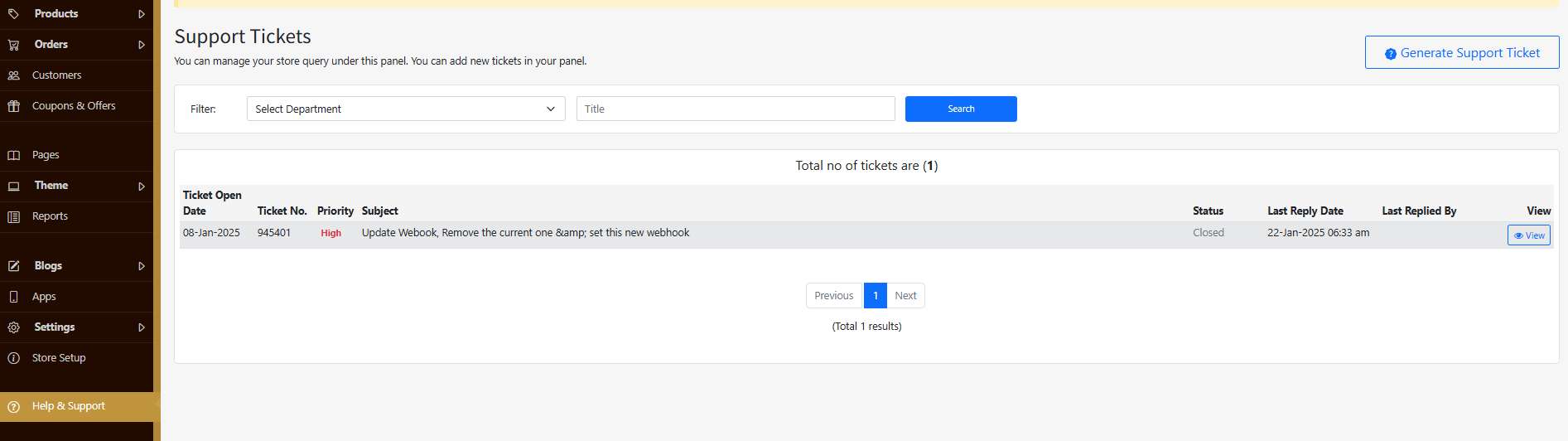Click ticket open date 08-Jan-2025
The image size is (1568, 441).
[x=211, y=233]
